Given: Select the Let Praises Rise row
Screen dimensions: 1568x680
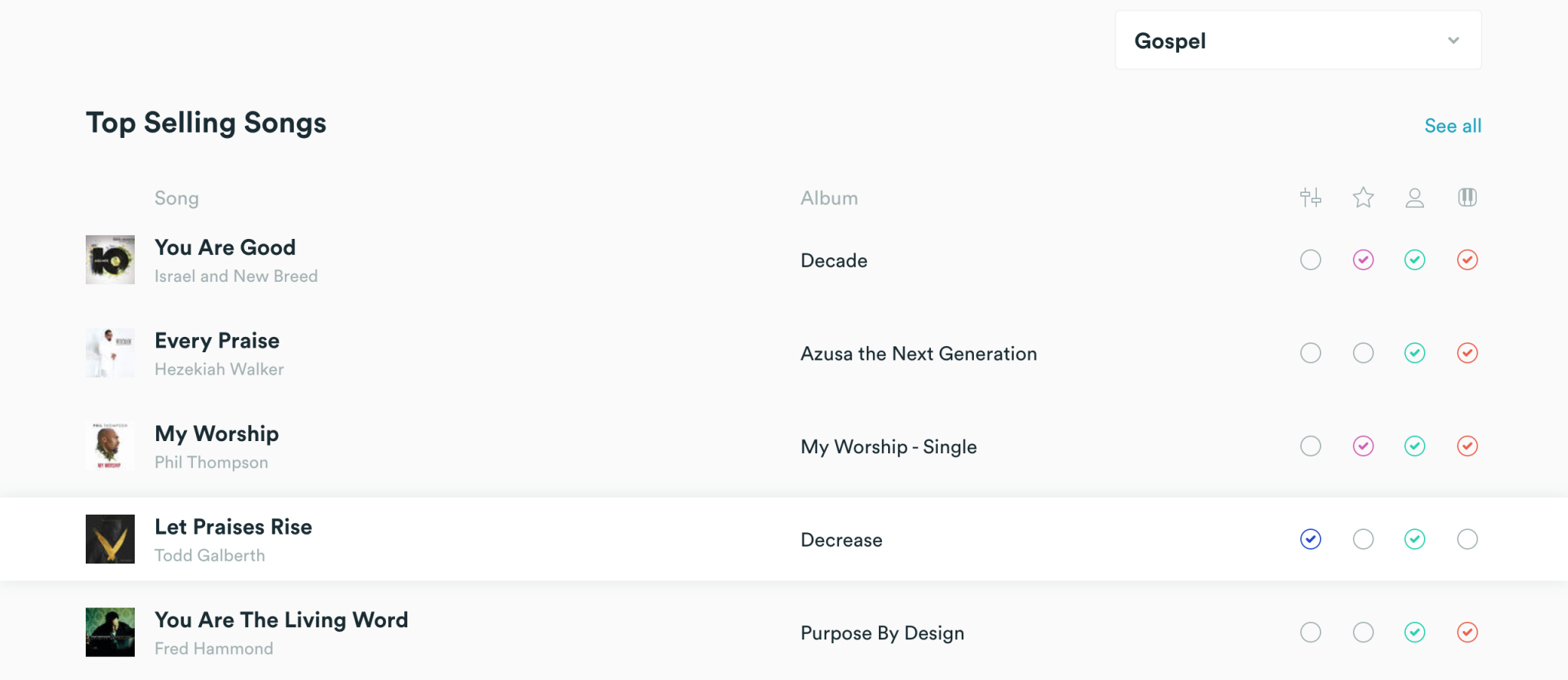Looking at the screenshot, I should [536, 539].
